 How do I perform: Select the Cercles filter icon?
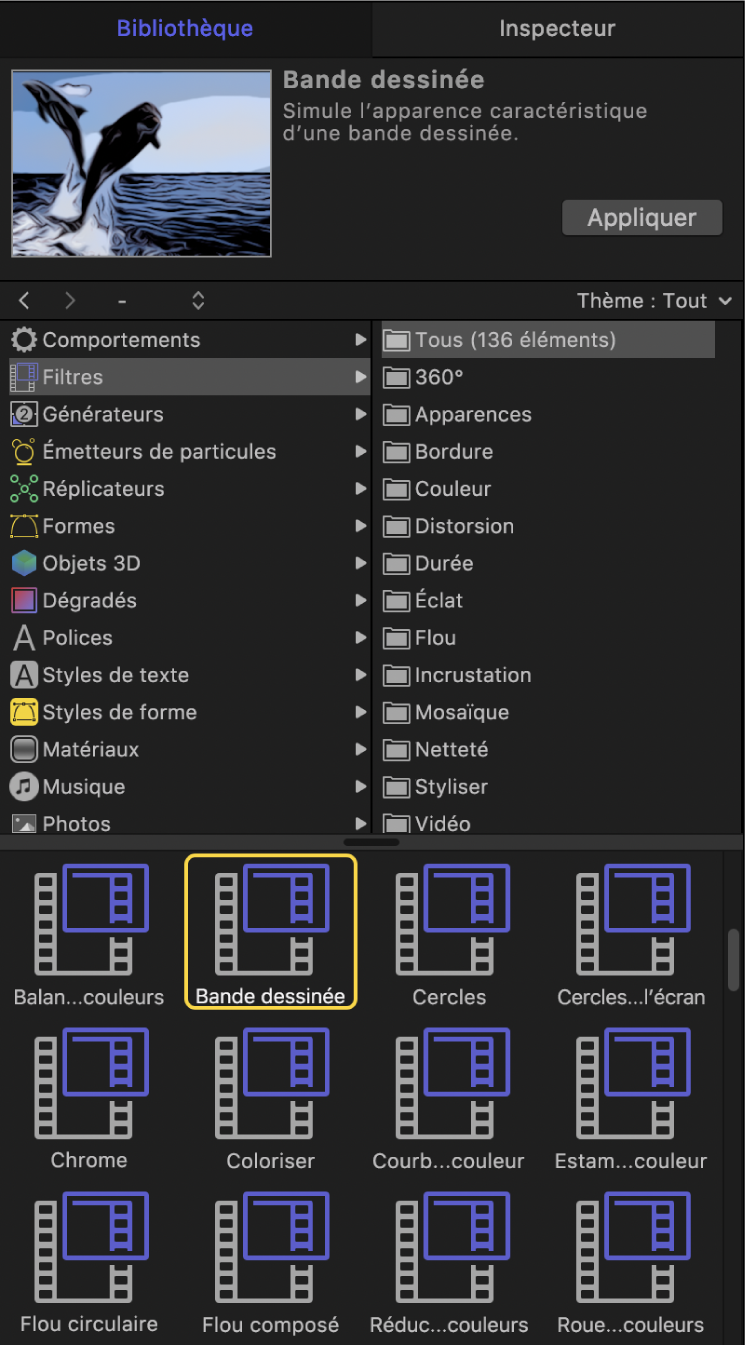click(450, 922)
